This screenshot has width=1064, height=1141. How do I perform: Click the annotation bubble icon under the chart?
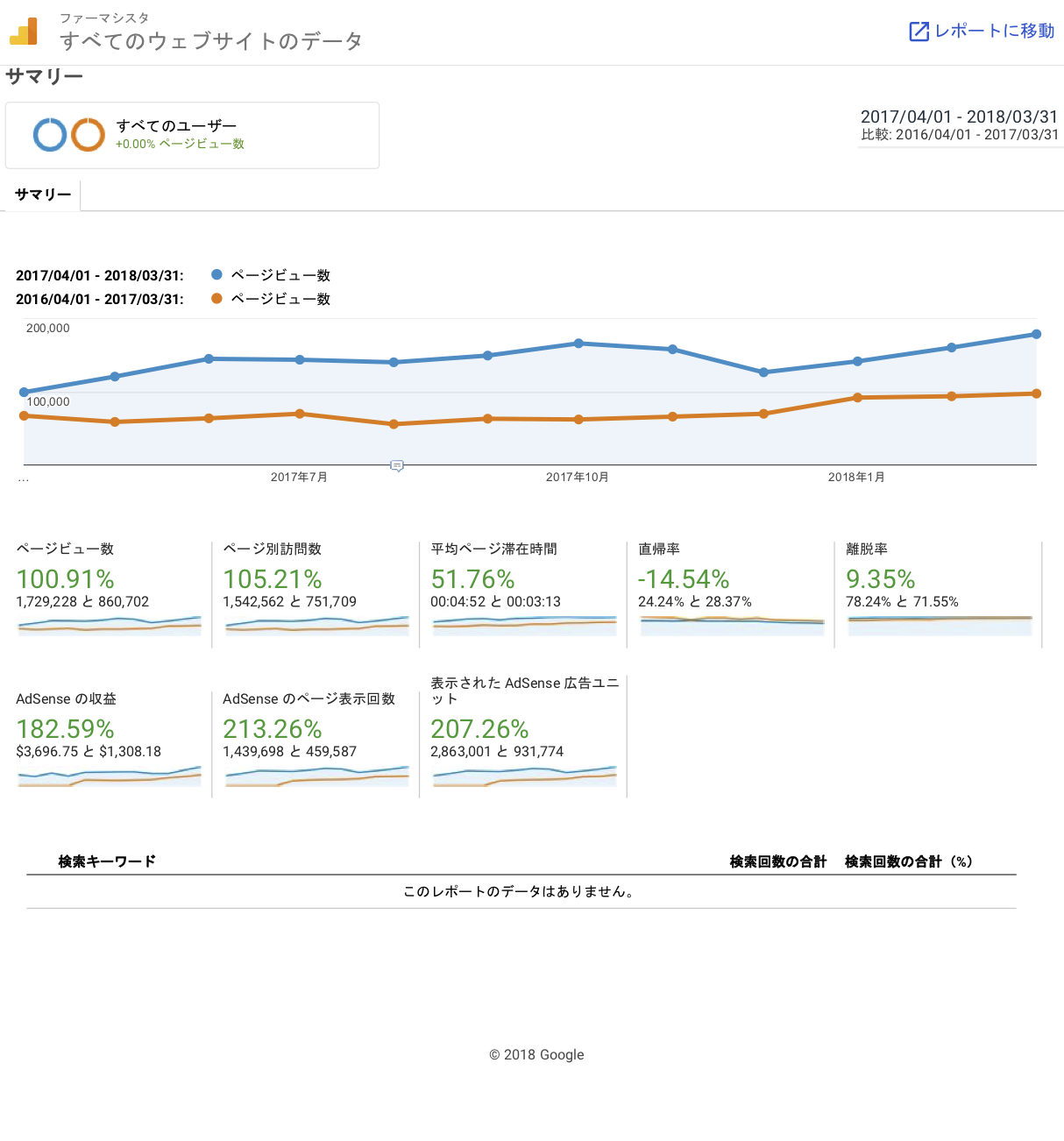click(397, 465)
